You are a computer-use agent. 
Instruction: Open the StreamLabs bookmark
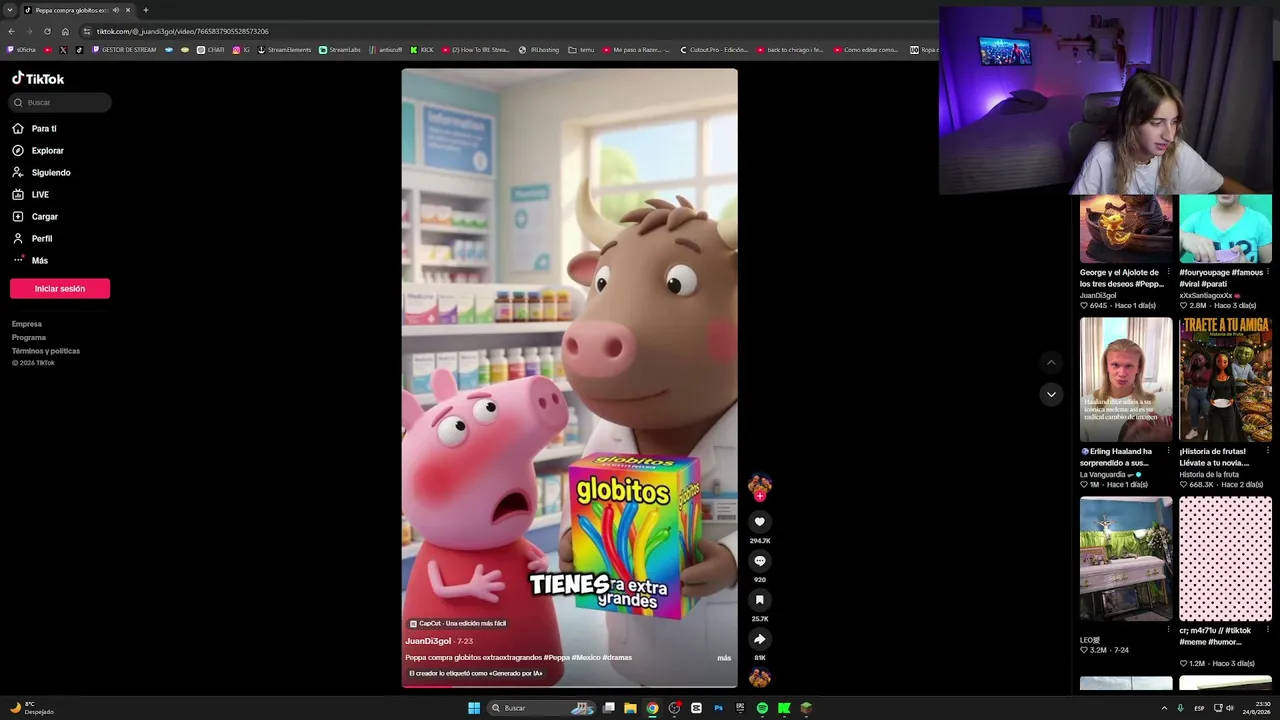coord(340,49)
